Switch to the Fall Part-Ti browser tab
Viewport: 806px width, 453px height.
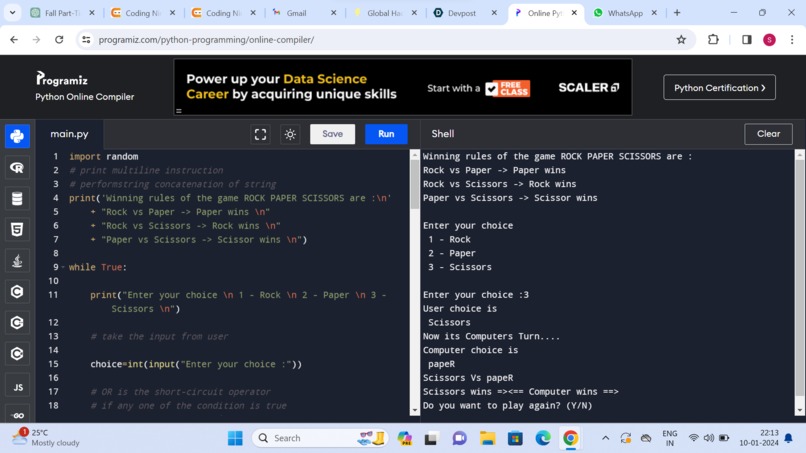(62, 13)
